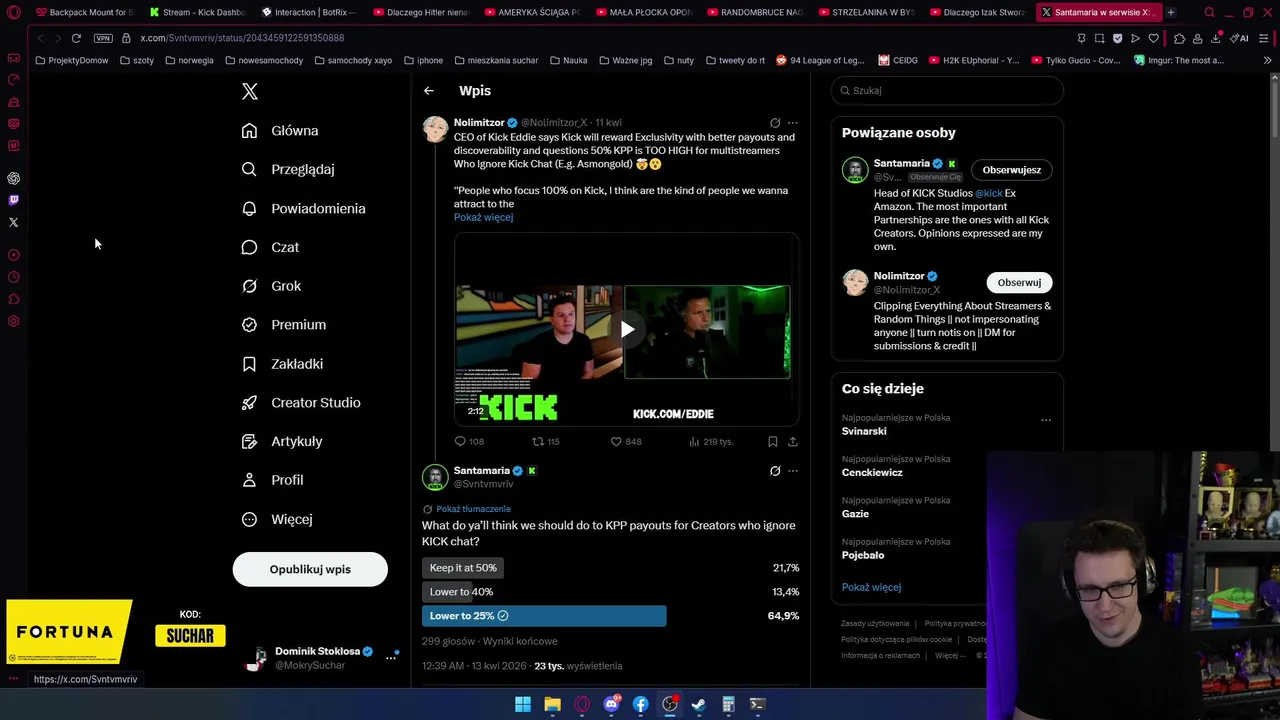1280x720 pixels.
Task: Select poll option Lower to 40%
Action: [x=461, y=592]
